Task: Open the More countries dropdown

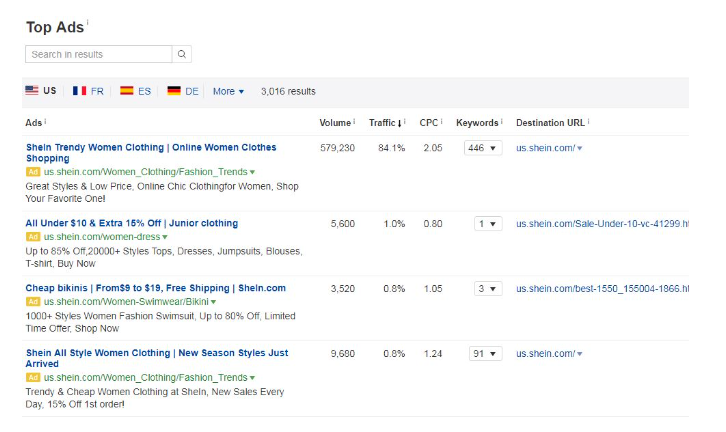Action: 228,91
